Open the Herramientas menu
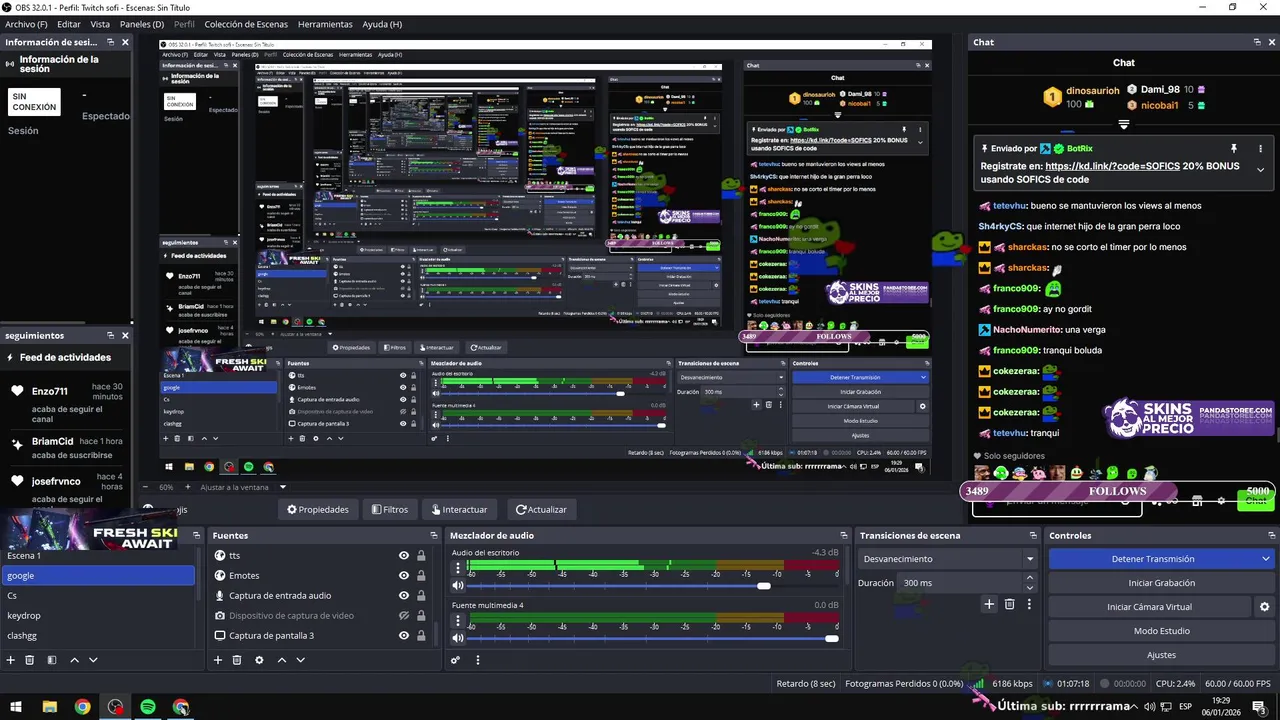The image size is (1280, 720). [x=325, y=24]
